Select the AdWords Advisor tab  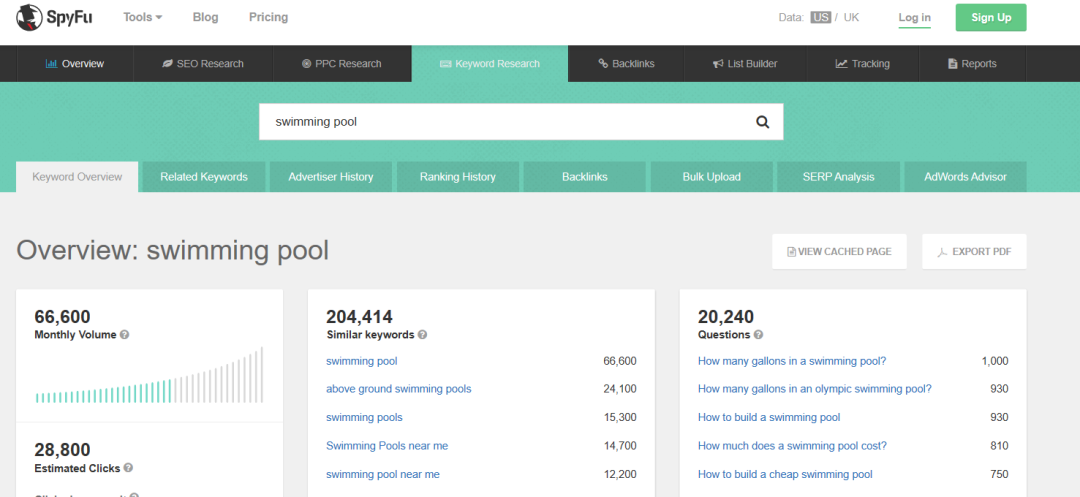[x=965, y=177]
